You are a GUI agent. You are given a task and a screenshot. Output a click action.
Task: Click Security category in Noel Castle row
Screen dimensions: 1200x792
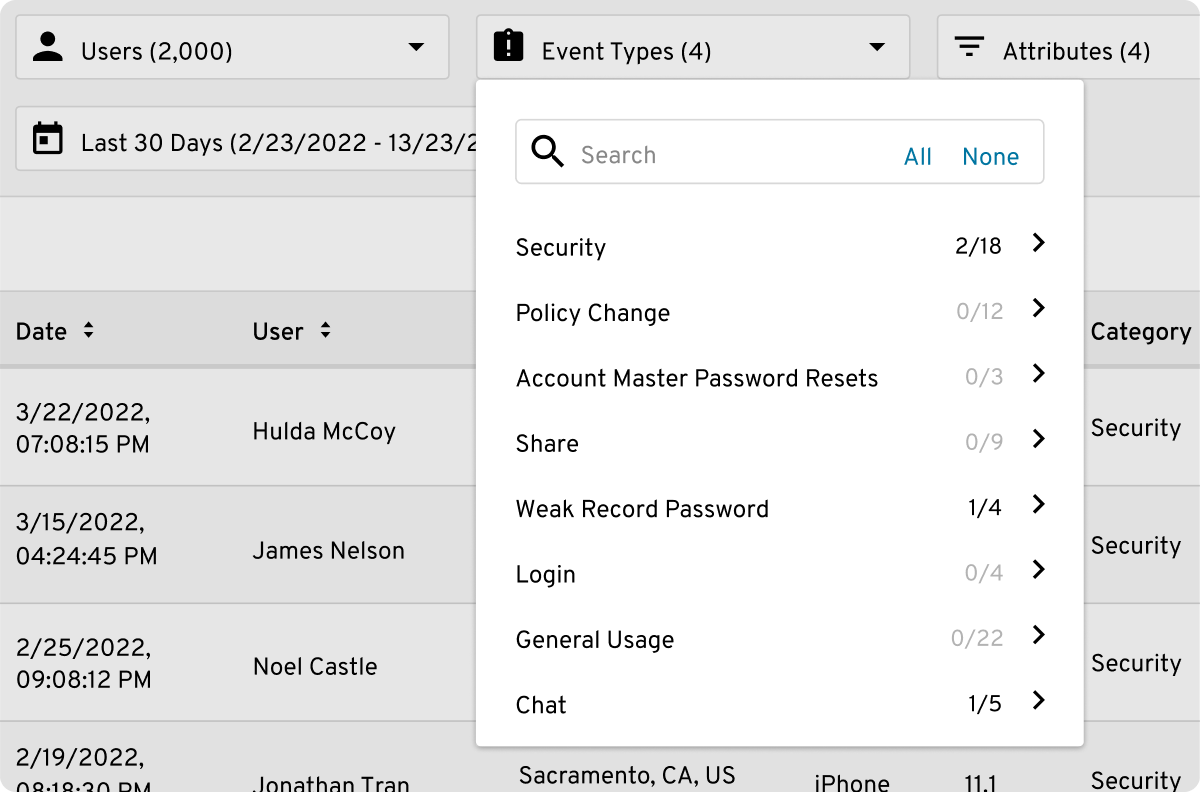coord(1136,664)
